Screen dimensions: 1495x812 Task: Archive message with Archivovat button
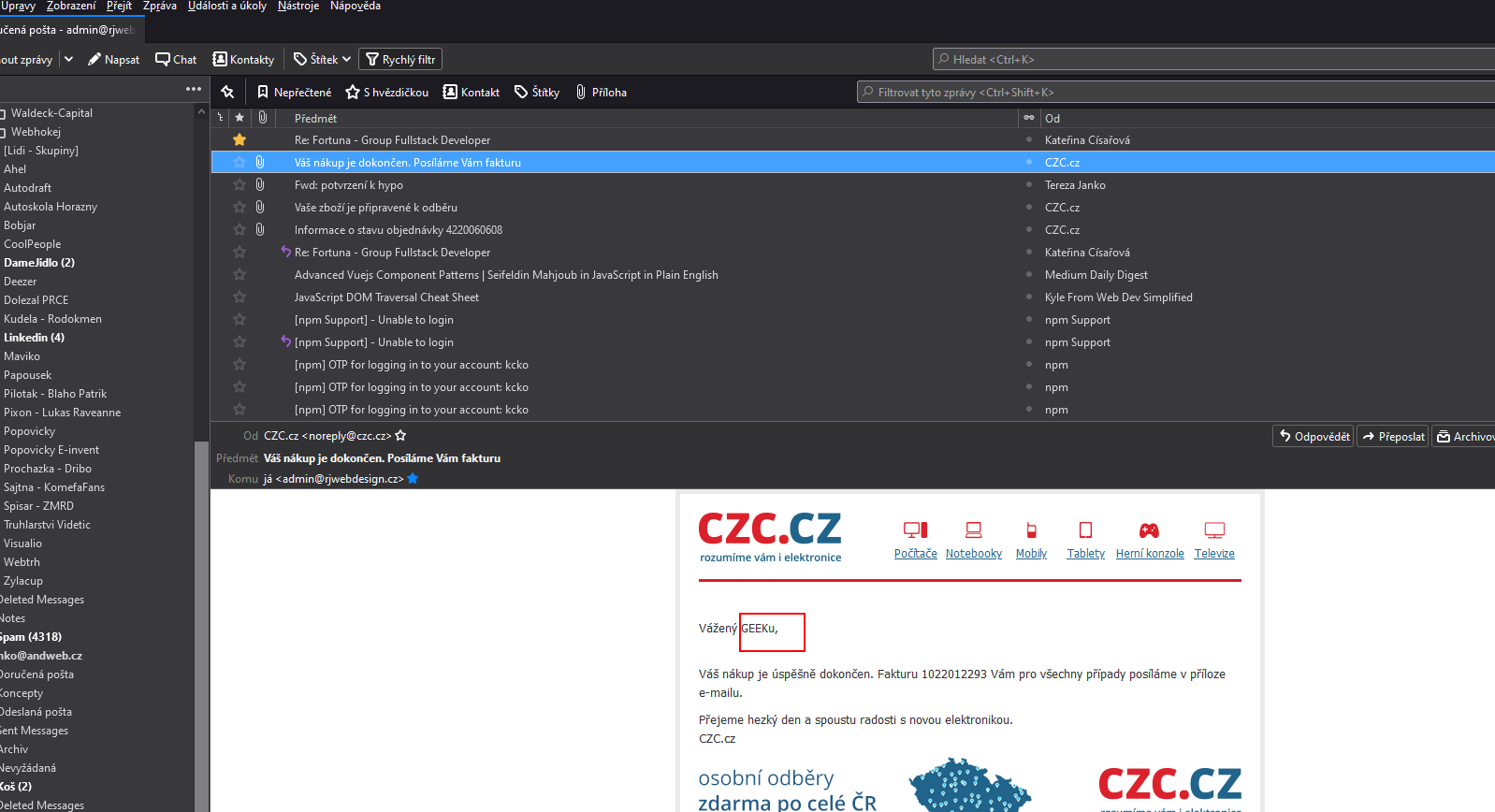(1464, 436)
